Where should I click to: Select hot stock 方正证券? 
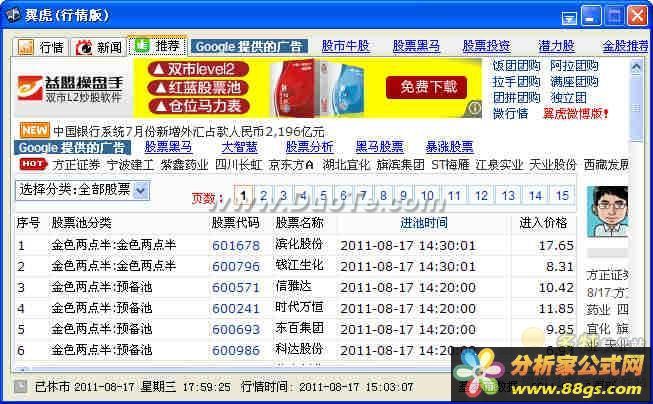point(76,165)
